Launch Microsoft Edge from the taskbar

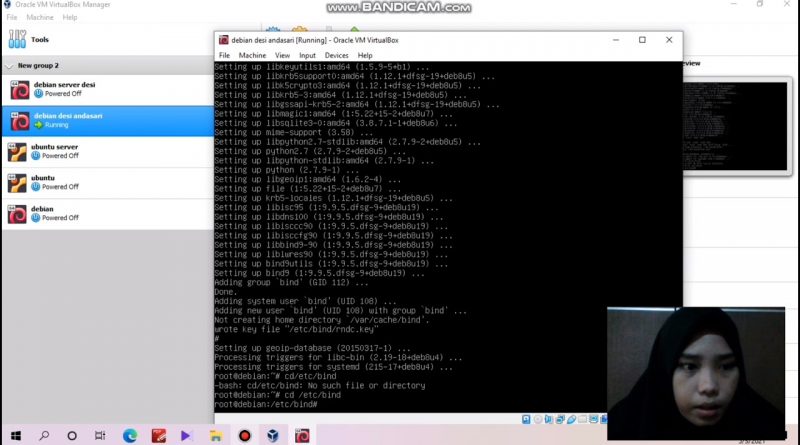130,435
